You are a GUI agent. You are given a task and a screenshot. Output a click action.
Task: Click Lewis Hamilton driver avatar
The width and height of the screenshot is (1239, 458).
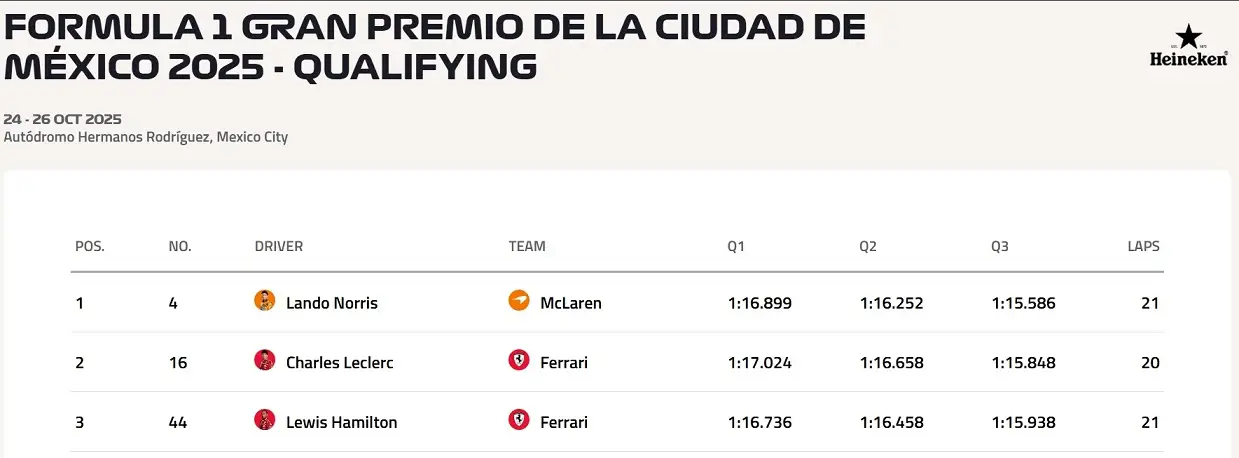265,421
